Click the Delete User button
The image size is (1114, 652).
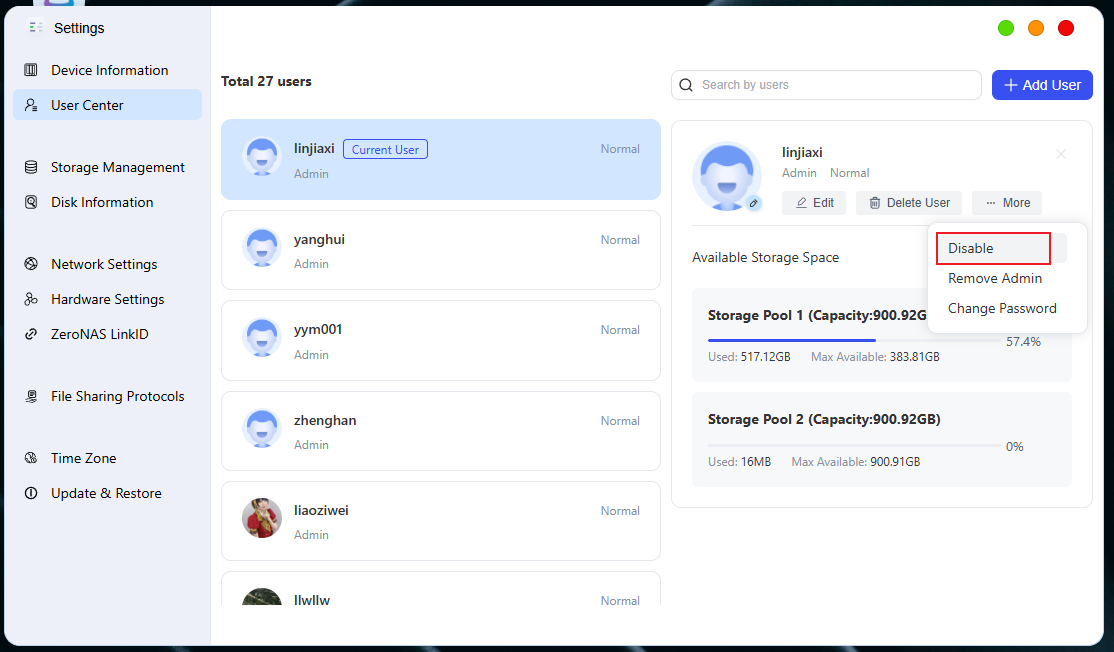coord(909,203)
